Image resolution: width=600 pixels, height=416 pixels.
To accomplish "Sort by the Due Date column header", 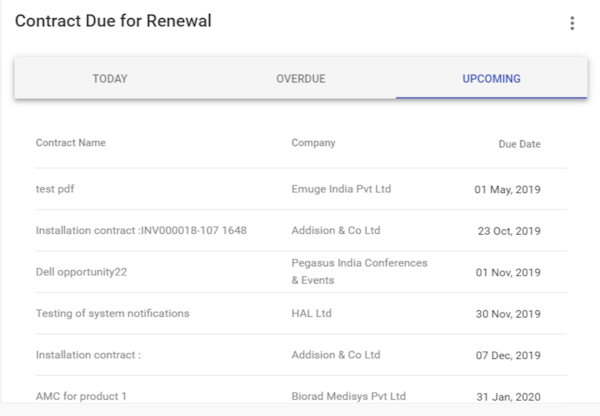I will click(519, 144).
